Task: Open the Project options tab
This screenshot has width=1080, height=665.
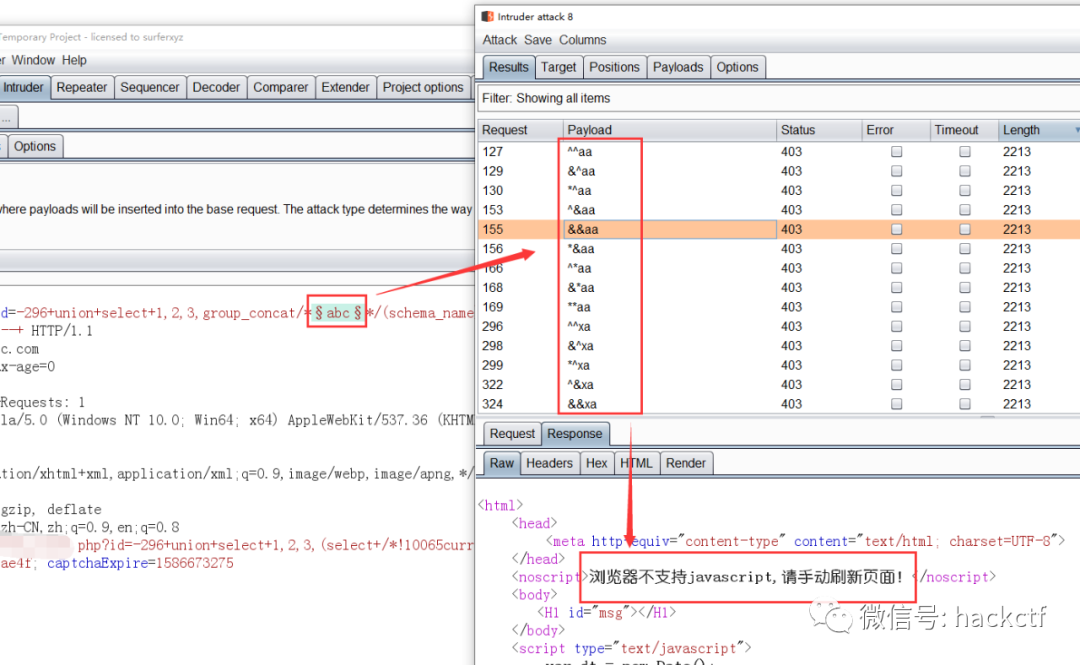Action: click(x=423, y=88)
